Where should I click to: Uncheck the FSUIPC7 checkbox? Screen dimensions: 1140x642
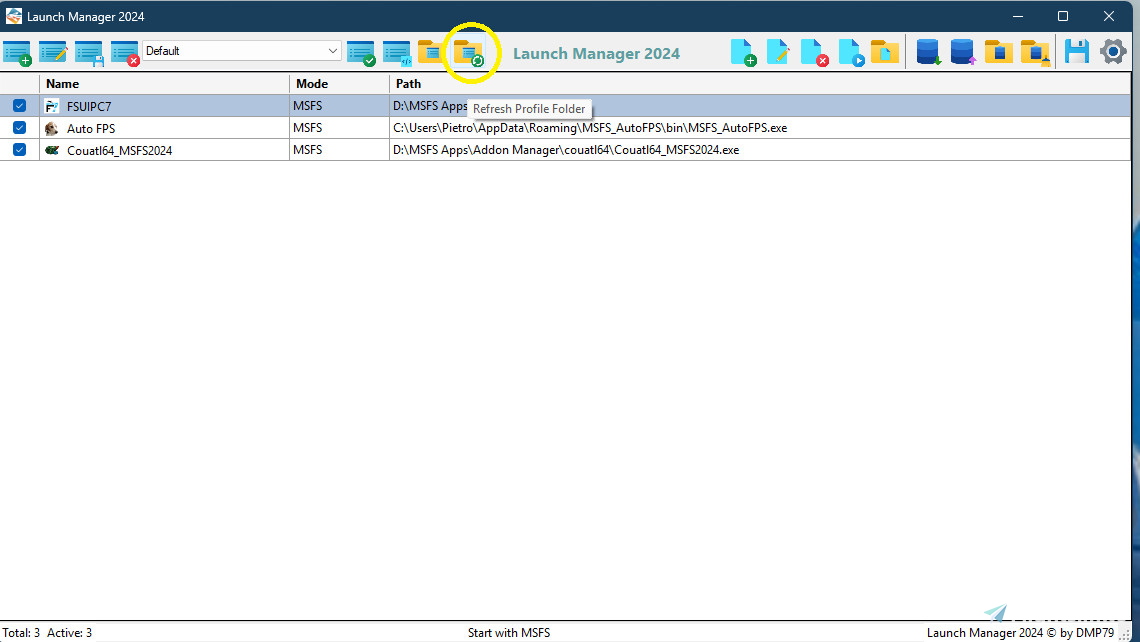[20, 106]
